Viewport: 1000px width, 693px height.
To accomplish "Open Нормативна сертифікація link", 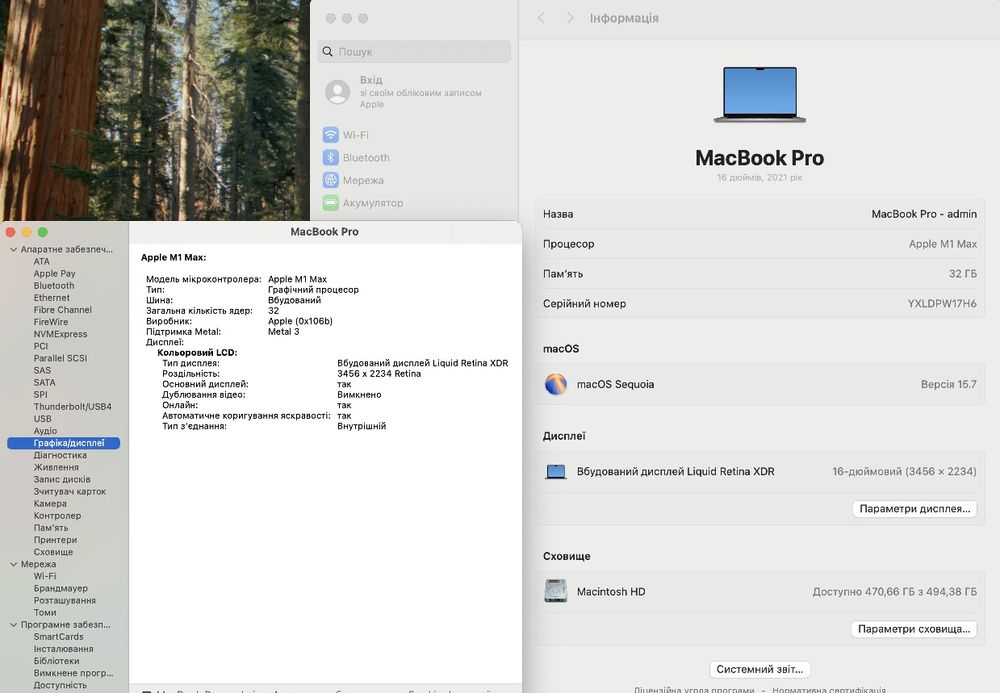I will click(828, 689).
